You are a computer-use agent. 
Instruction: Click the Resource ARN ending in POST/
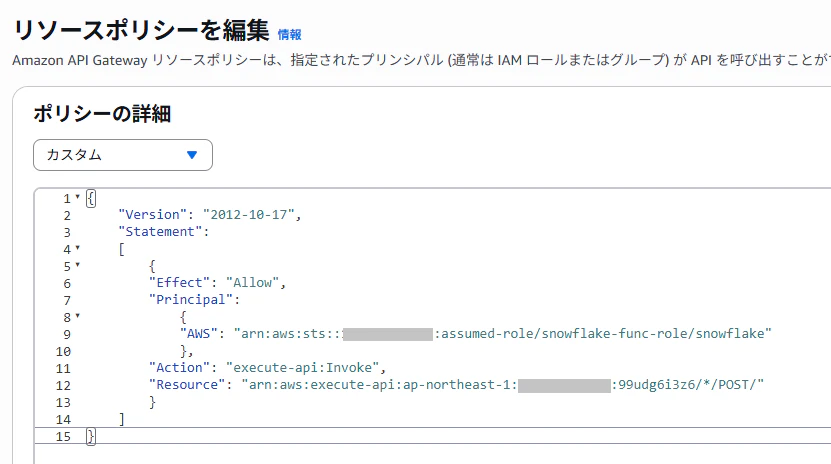pos(502,384)
